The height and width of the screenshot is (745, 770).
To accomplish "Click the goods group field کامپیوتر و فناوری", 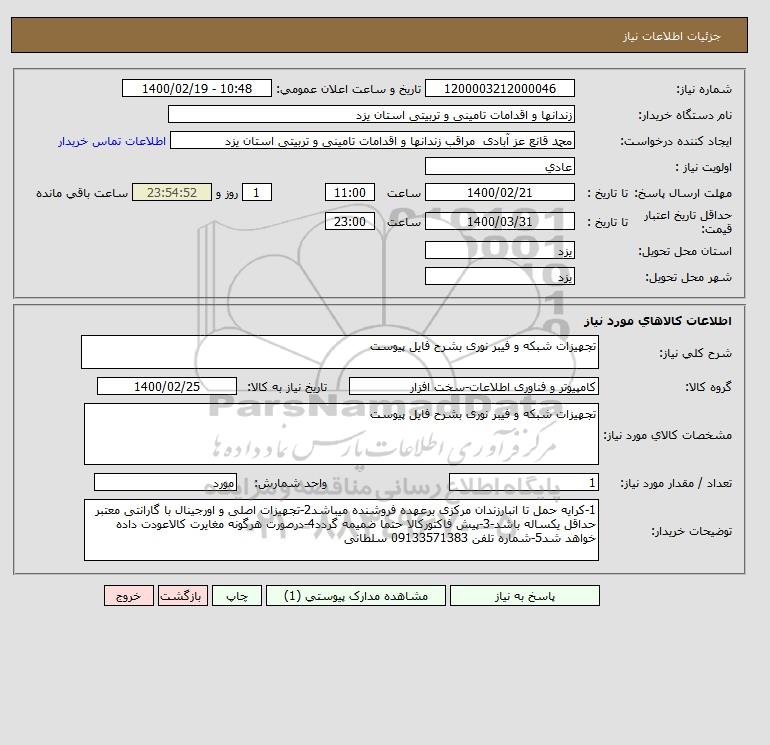I will click(x=474, y=386).
